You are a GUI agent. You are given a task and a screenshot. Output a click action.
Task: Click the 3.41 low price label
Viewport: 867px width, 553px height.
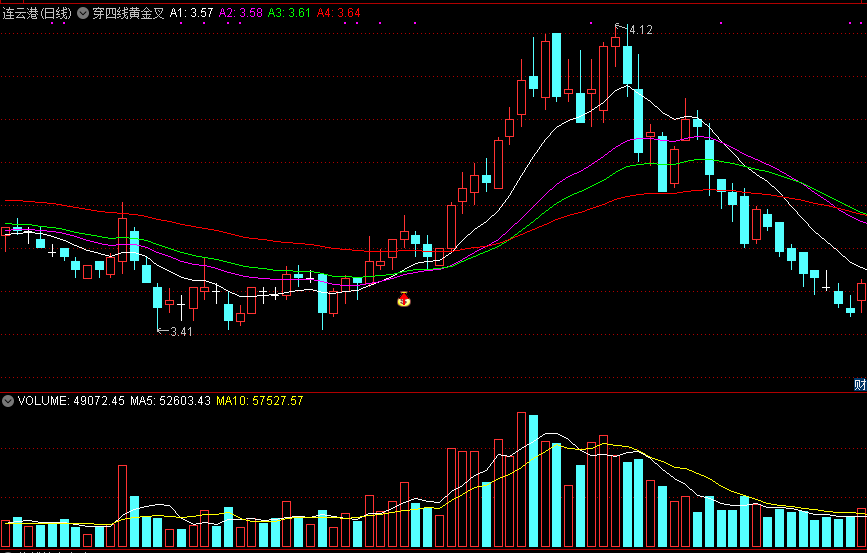tap(181, 332)
